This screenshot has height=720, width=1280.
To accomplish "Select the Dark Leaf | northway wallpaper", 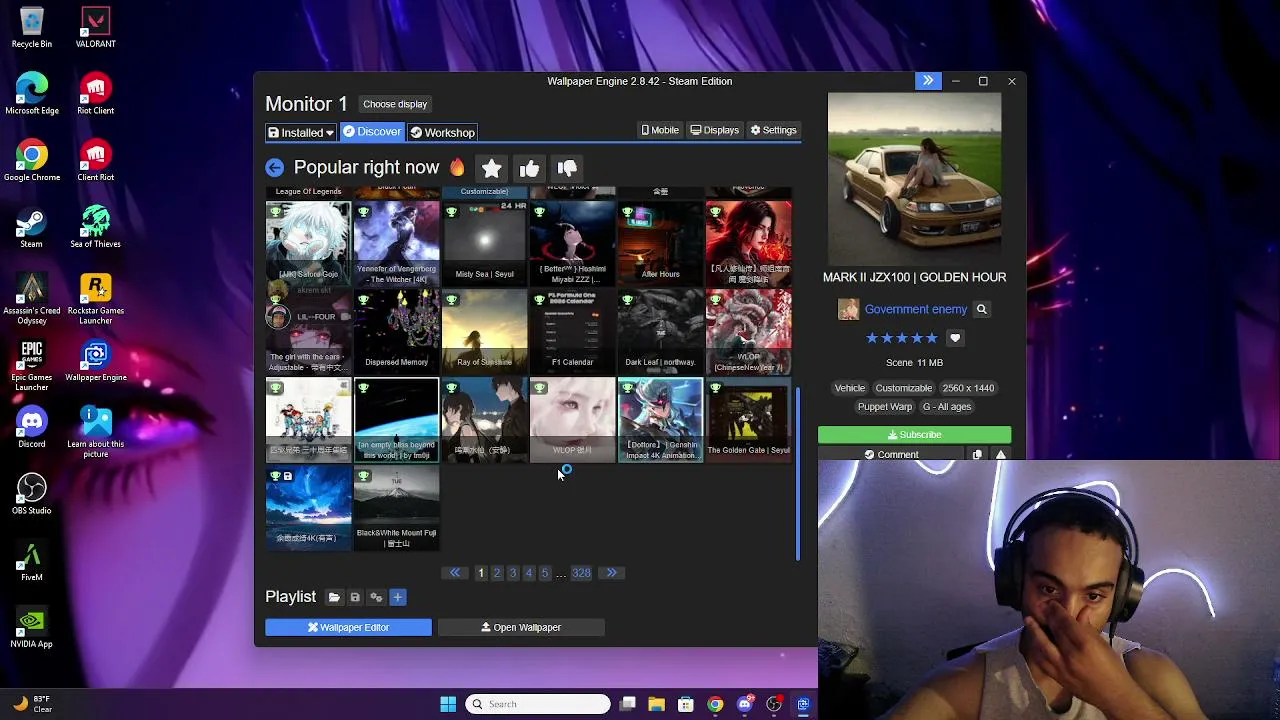I will [x=660, y=332].
